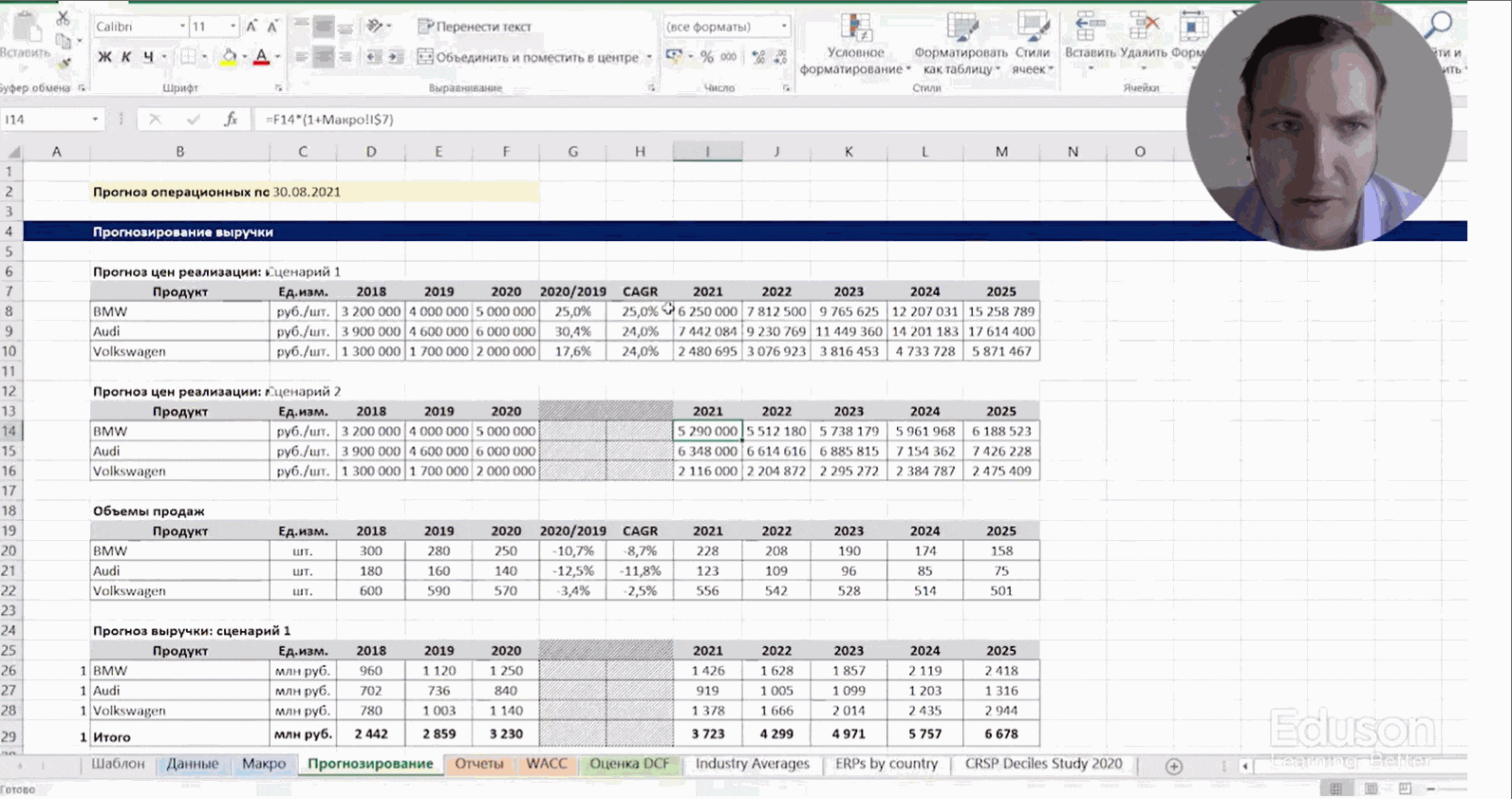
Task: Increase font size with larger A icon
Action: pos(252,27)
